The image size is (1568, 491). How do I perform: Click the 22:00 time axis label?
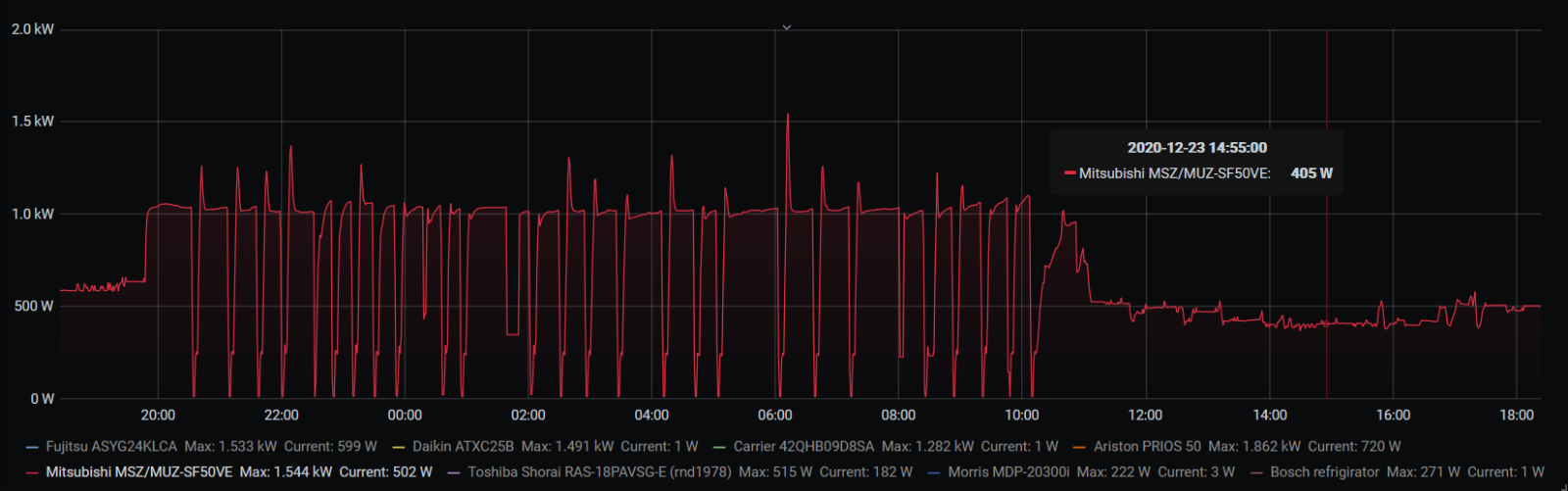(x=281, y=416)
